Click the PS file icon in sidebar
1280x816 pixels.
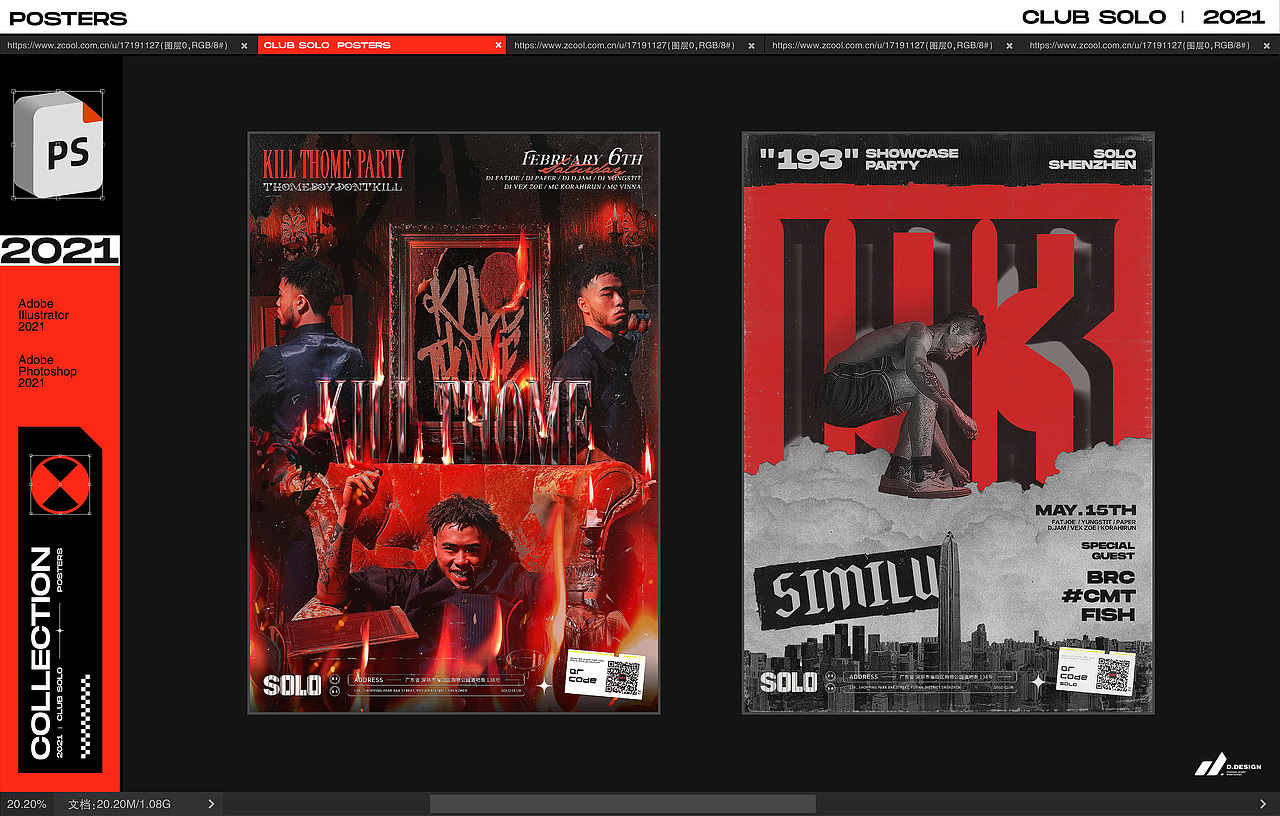pos(59,144)
